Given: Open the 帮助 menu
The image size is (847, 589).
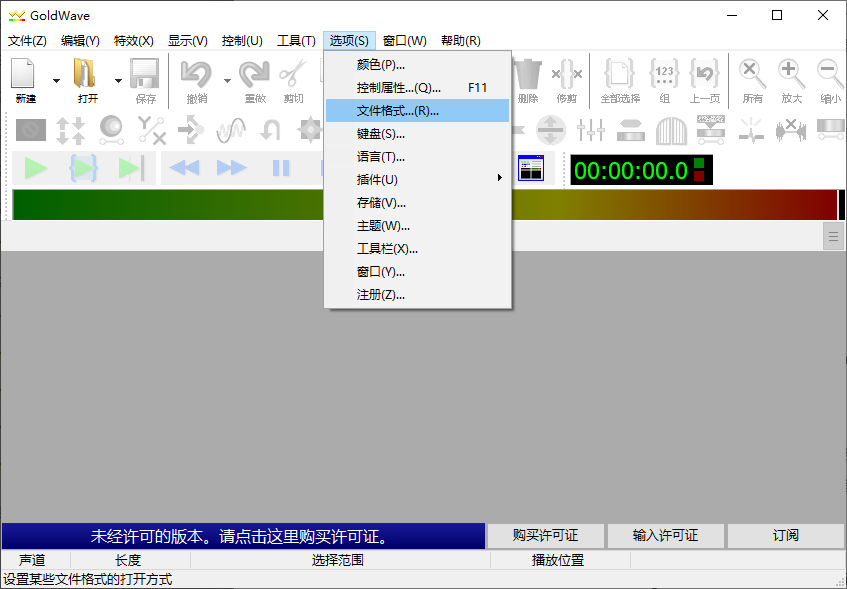Looking at the screenshot, I should tap(459, 40).
